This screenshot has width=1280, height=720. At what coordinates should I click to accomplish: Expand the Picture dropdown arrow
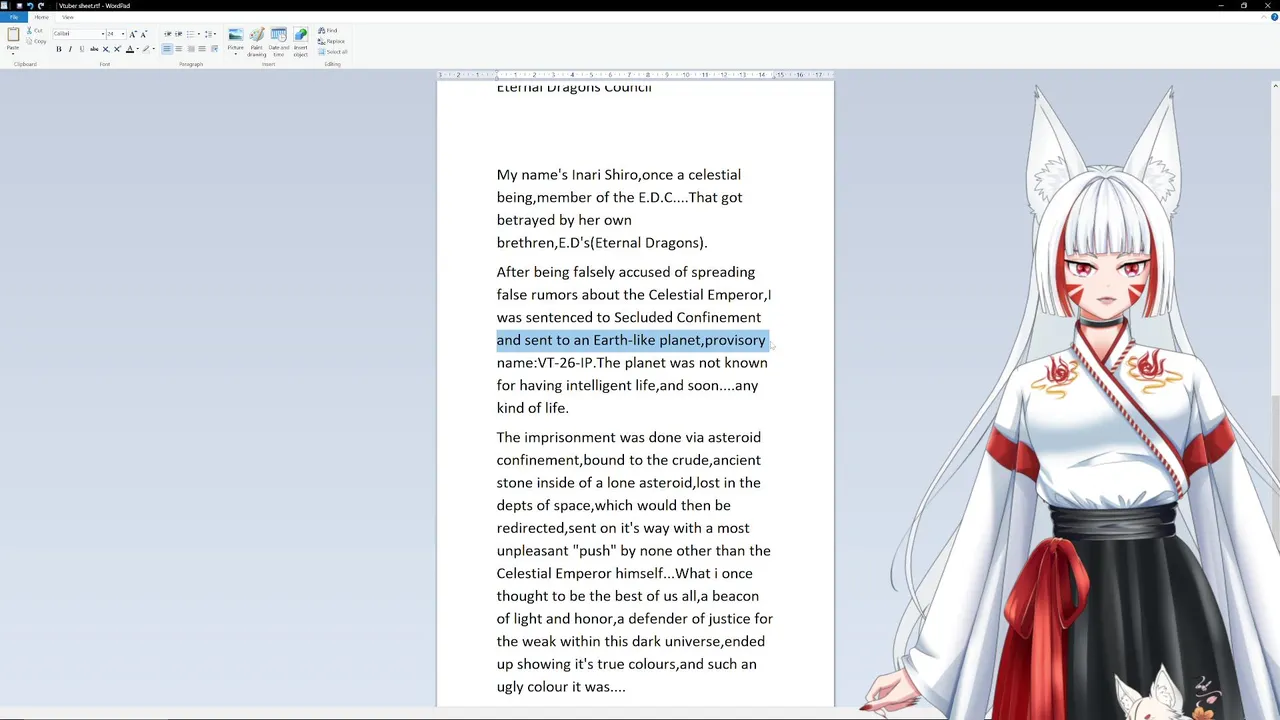235,54
